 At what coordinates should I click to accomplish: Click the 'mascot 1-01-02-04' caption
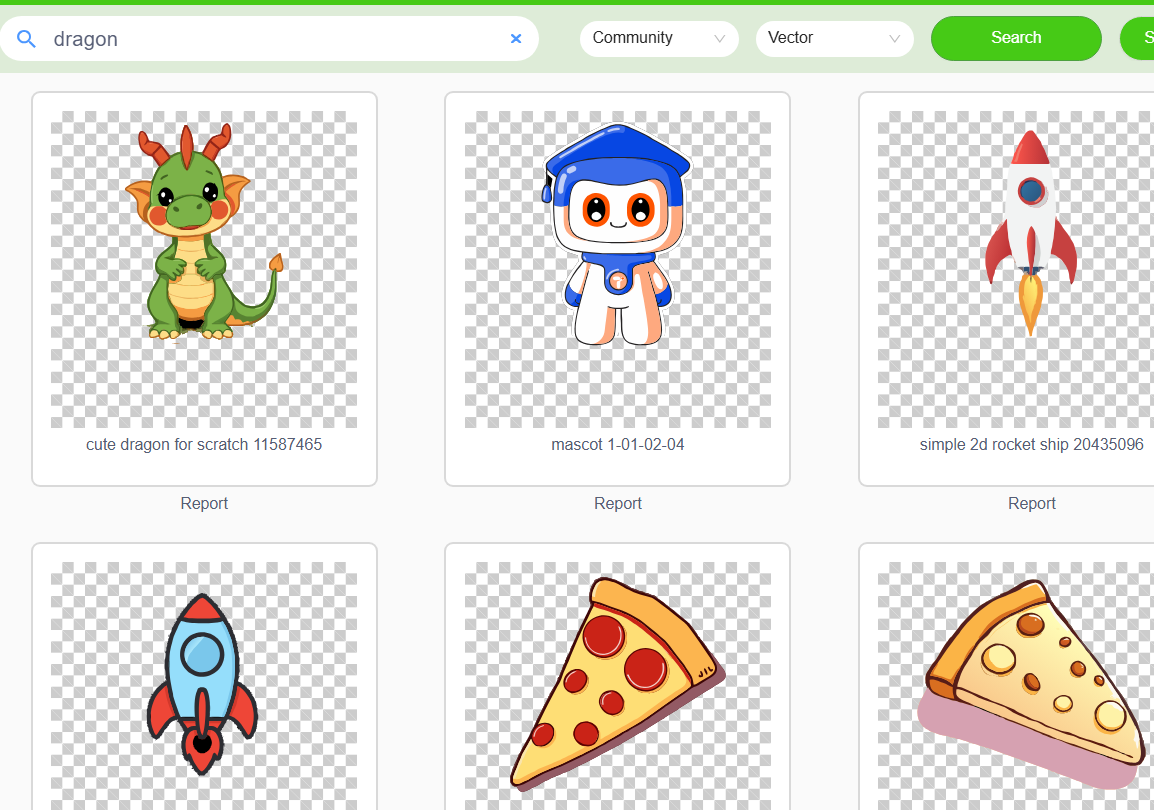point(618,444)
